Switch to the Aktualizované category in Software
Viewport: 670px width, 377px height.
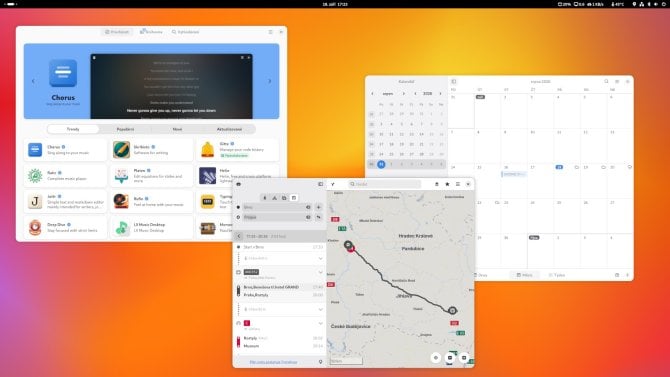coord(229,129)
